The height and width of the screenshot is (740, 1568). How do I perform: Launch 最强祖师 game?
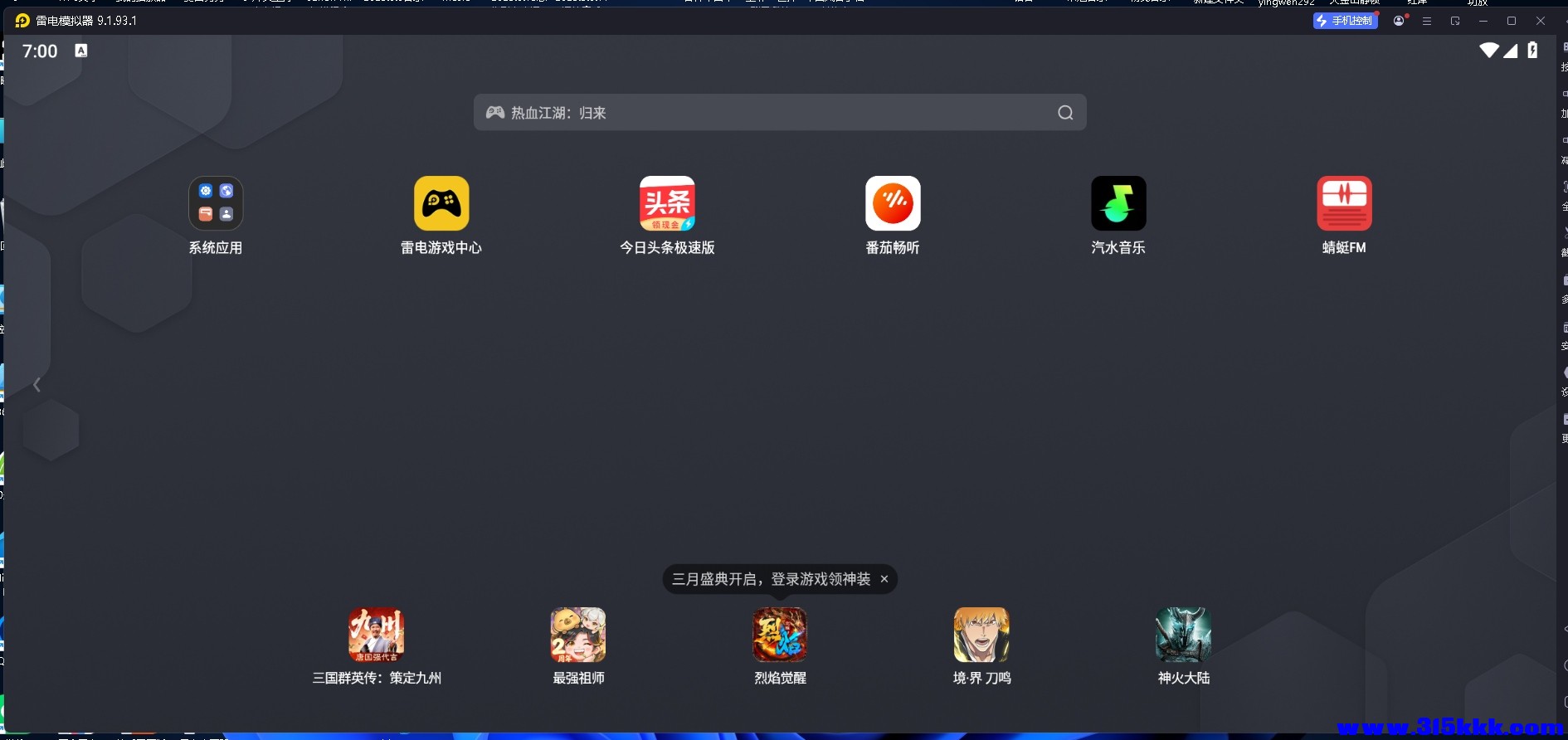(578, 635)
